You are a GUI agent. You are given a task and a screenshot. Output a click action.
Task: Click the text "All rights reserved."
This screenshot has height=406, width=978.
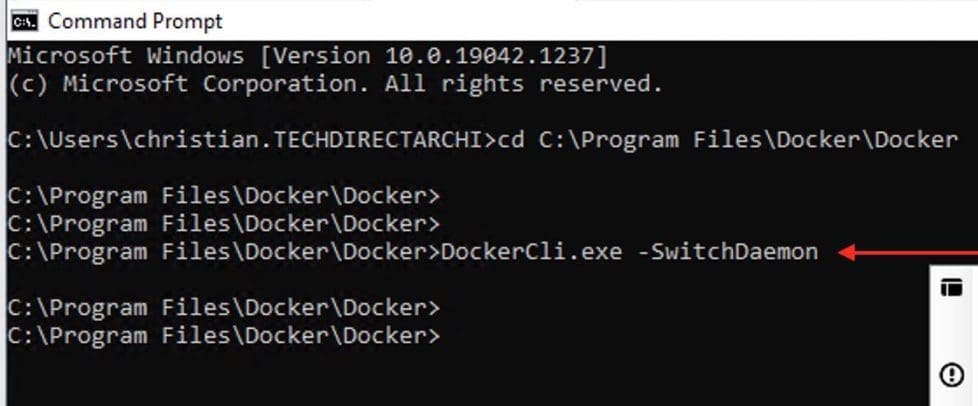(x=524, y=84)
